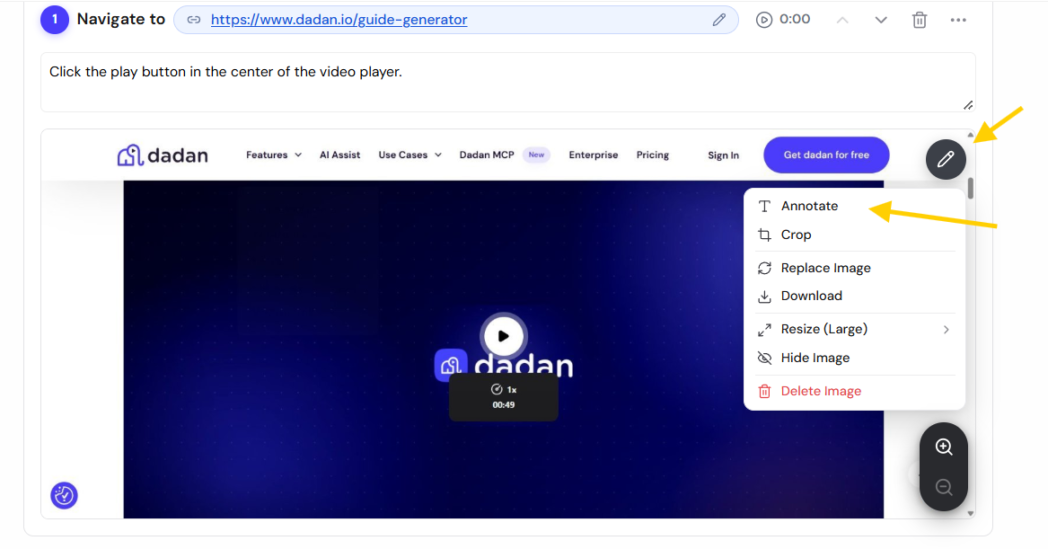Screen dimensions: 1048x549
Task: Delete the step with the trash icon
Action: (x=920, y=20)
